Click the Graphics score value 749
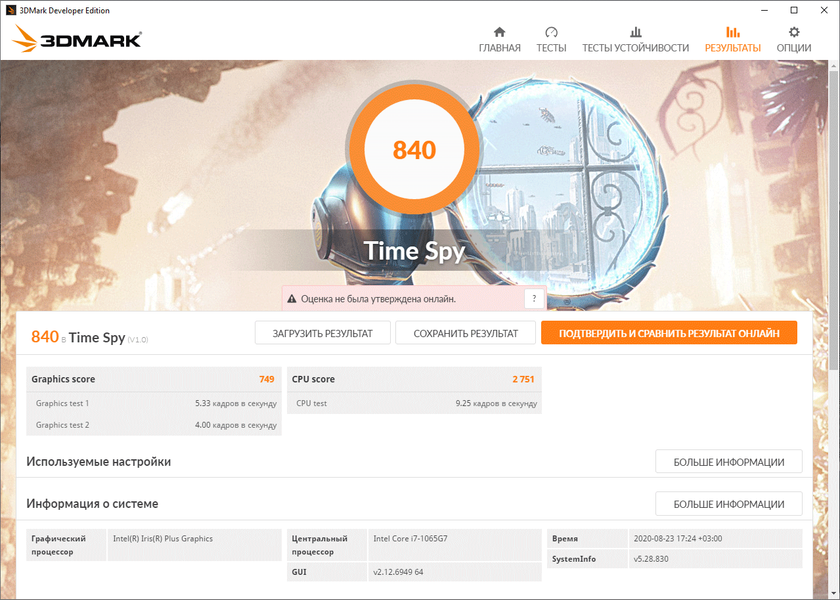This screenshot has width=840, height=600. [266, 379]
